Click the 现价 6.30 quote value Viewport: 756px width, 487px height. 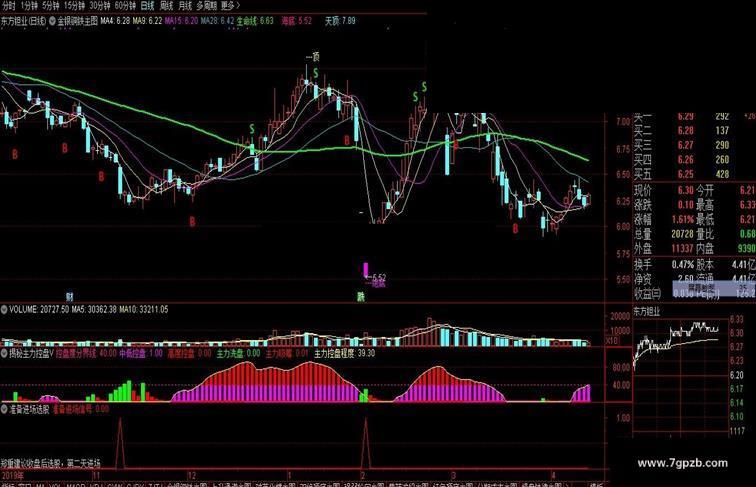point(685,190)
